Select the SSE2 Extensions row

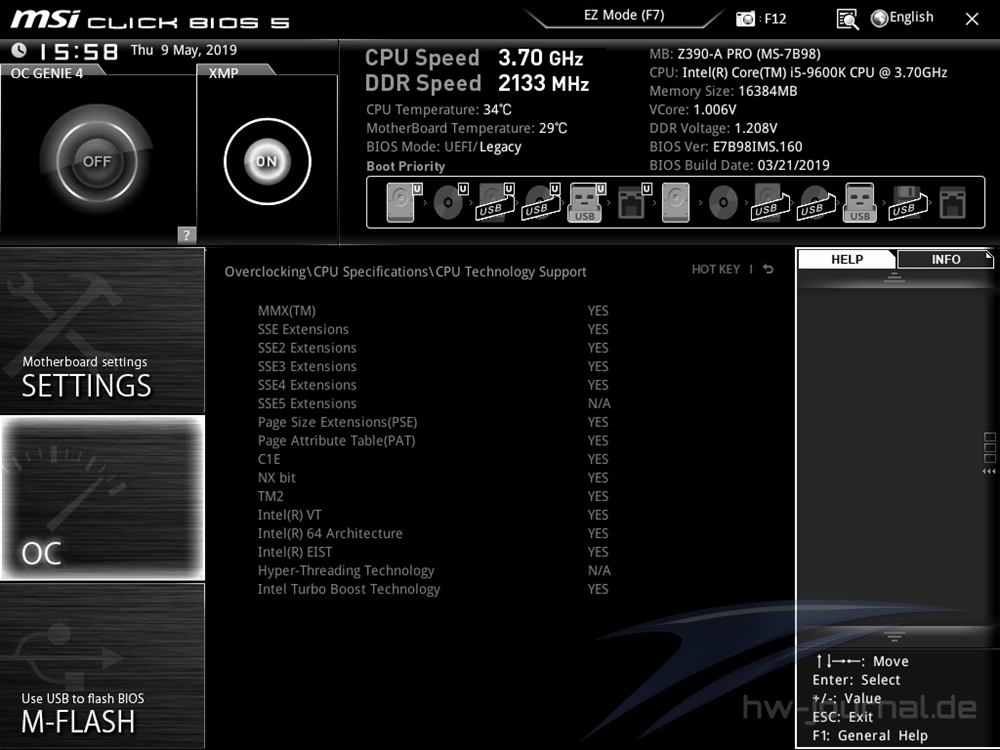[434, 348]
